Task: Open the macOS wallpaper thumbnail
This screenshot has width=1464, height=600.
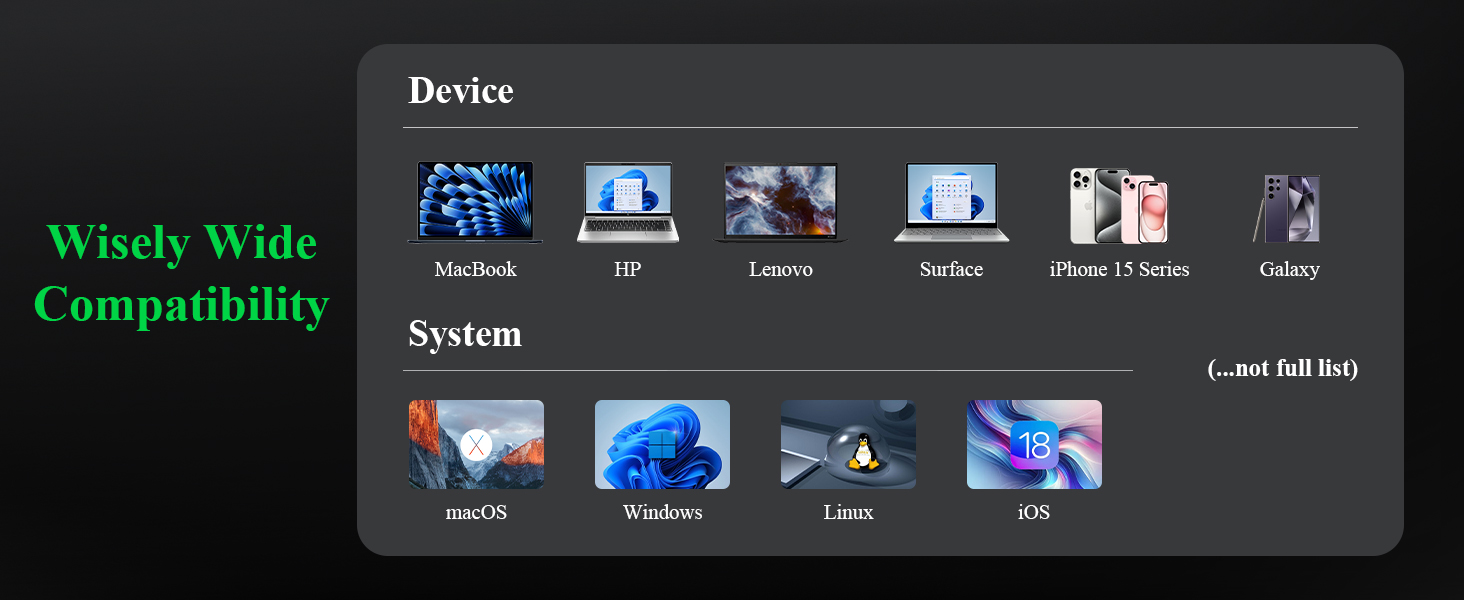Action: click(476, 445)
